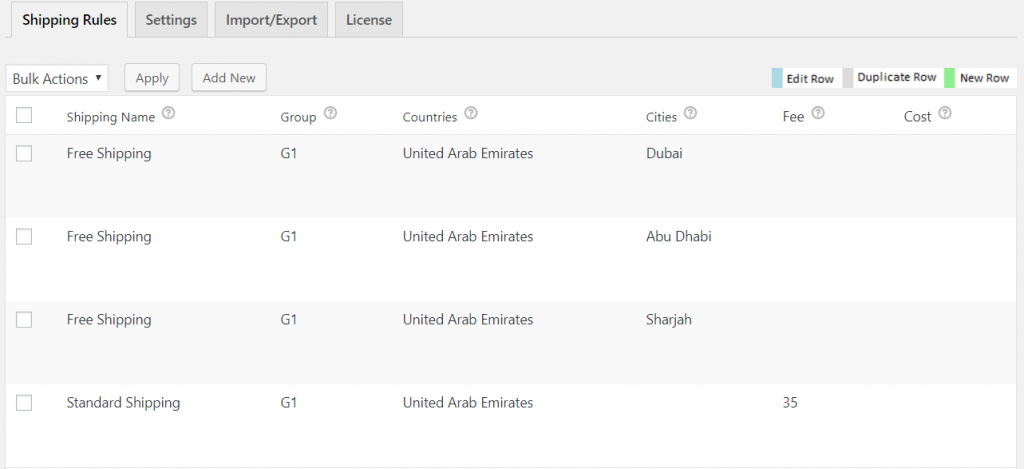Image resolution: width=1024 pixels, height=469 pixels.
Task: Switch to the Settings tab
Action: coord(171,20)
